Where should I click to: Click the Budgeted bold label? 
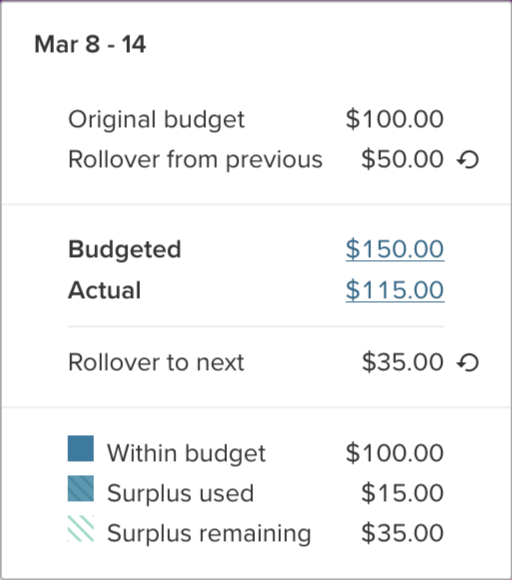coord(125,250)
